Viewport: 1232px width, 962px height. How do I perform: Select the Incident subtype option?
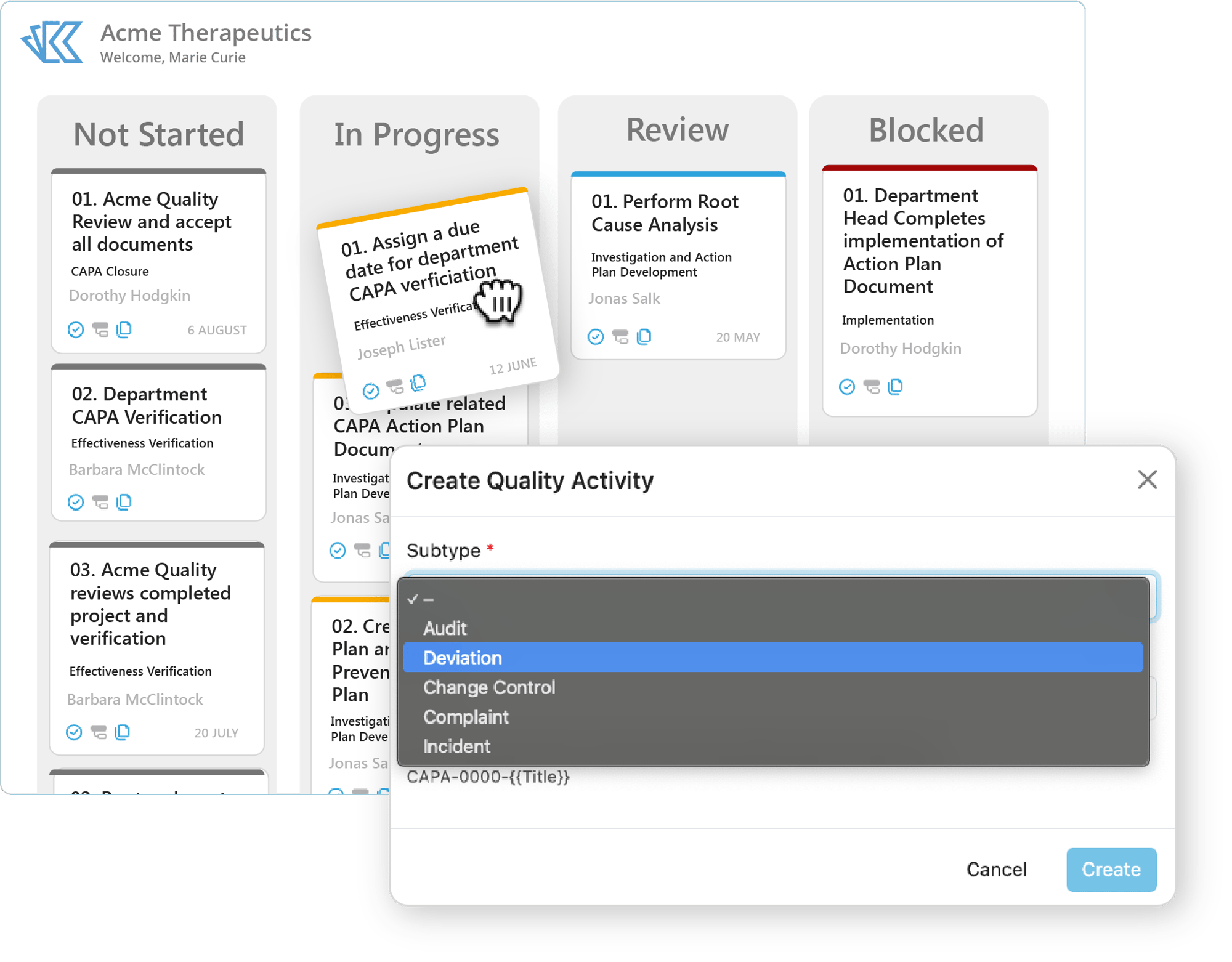[x=455, y=746]
